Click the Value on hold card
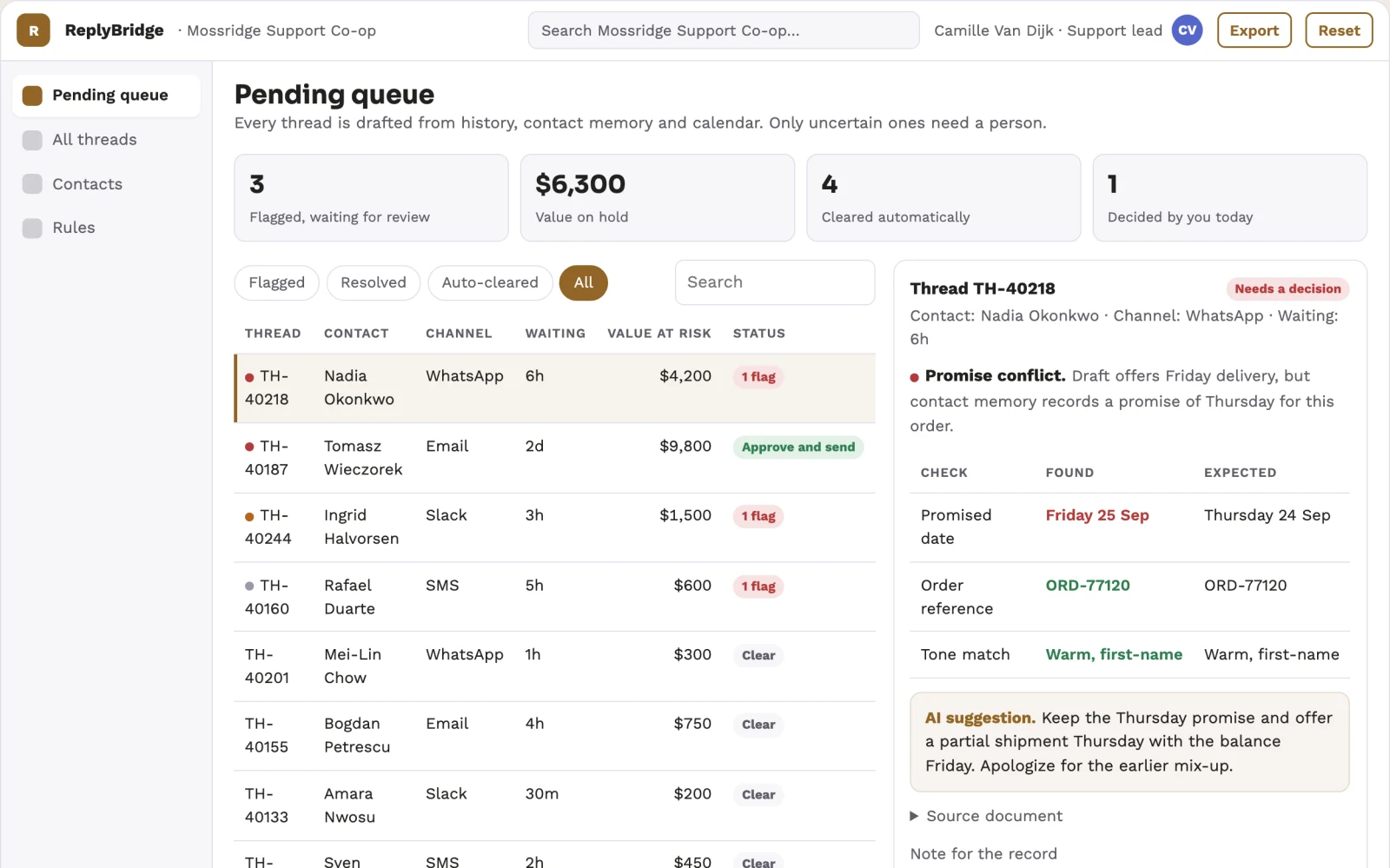1390x868 pixels. click(x=657, y=198)
